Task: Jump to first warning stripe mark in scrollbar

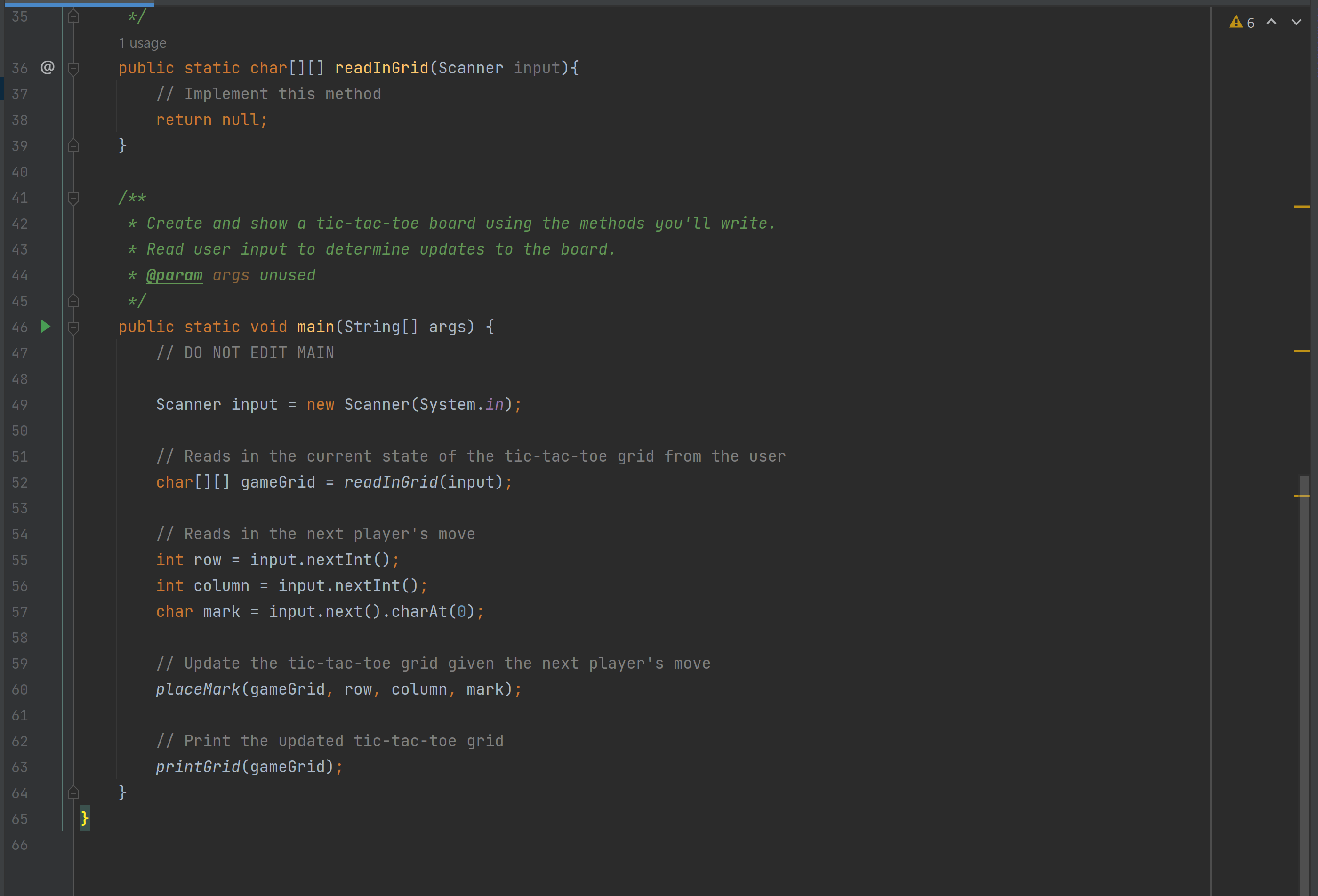Action: (x=1302, y=207)
